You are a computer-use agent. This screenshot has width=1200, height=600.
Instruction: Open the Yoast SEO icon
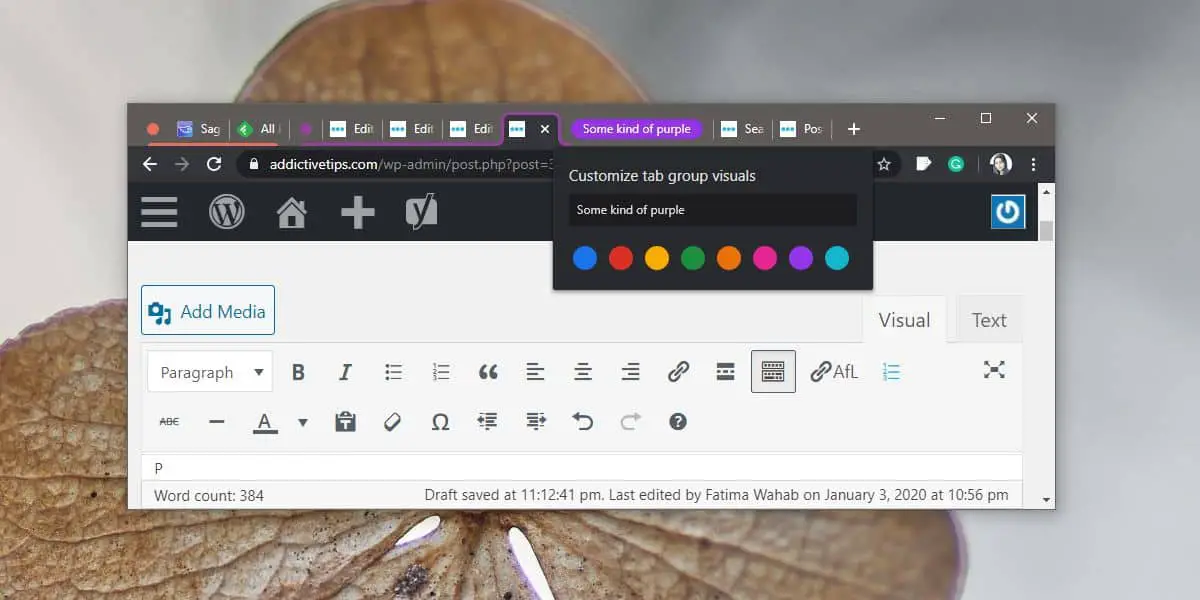click(x=422, y=212)
